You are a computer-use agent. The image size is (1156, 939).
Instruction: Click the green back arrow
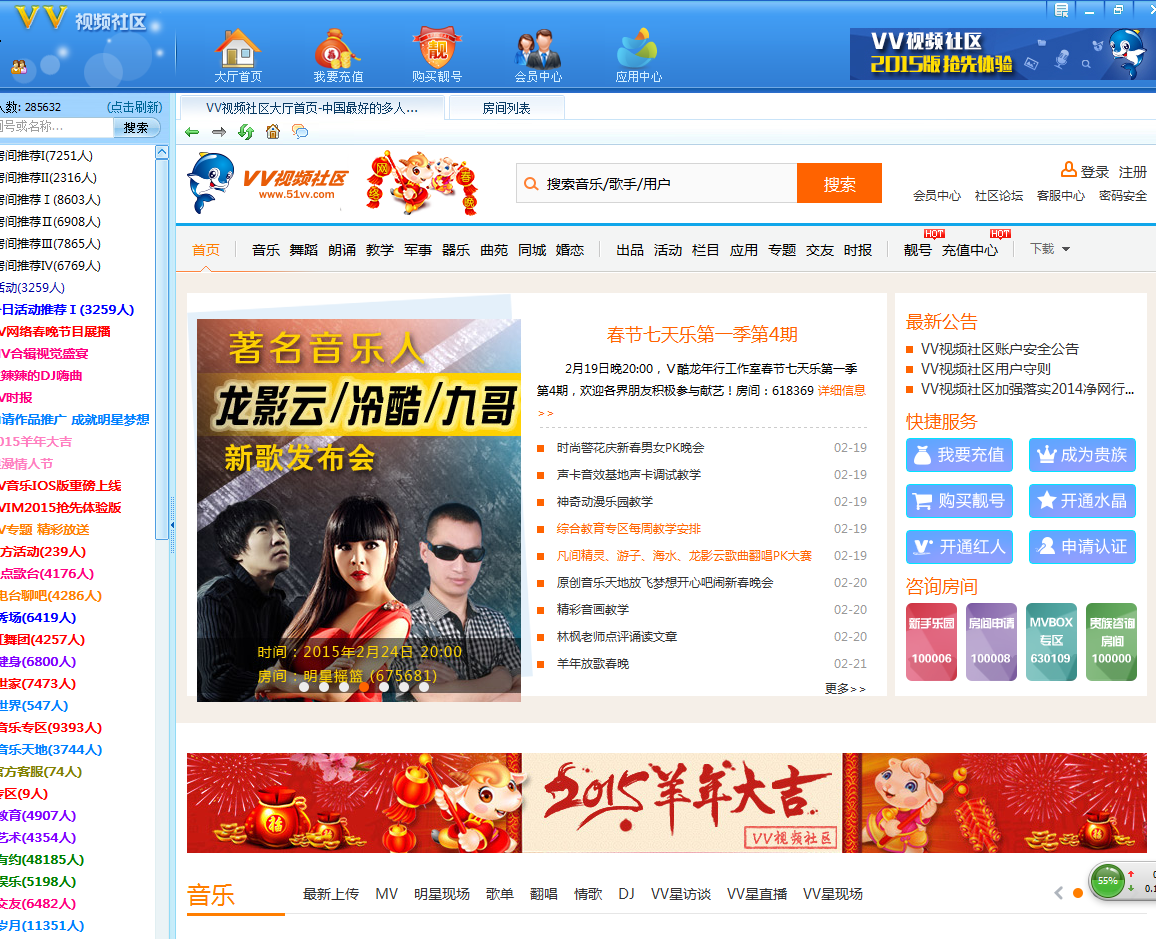point(192,132)
